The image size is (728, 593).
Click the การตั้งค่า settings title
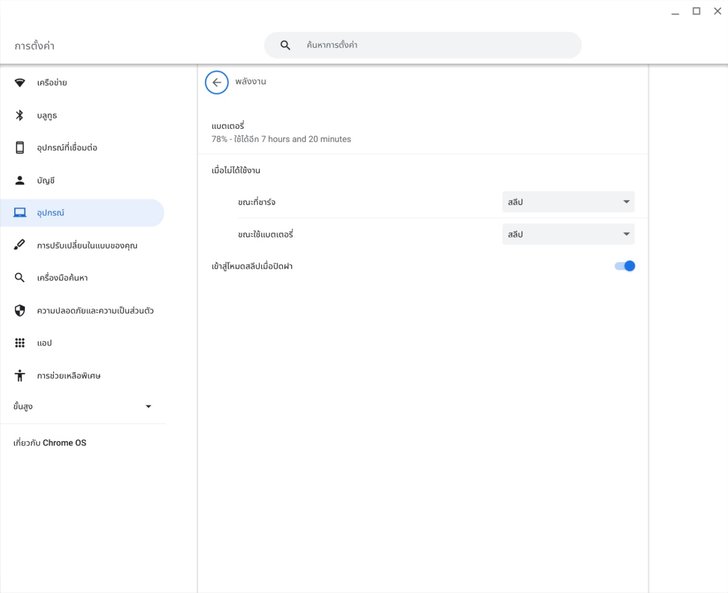click(x=34, y=46)
